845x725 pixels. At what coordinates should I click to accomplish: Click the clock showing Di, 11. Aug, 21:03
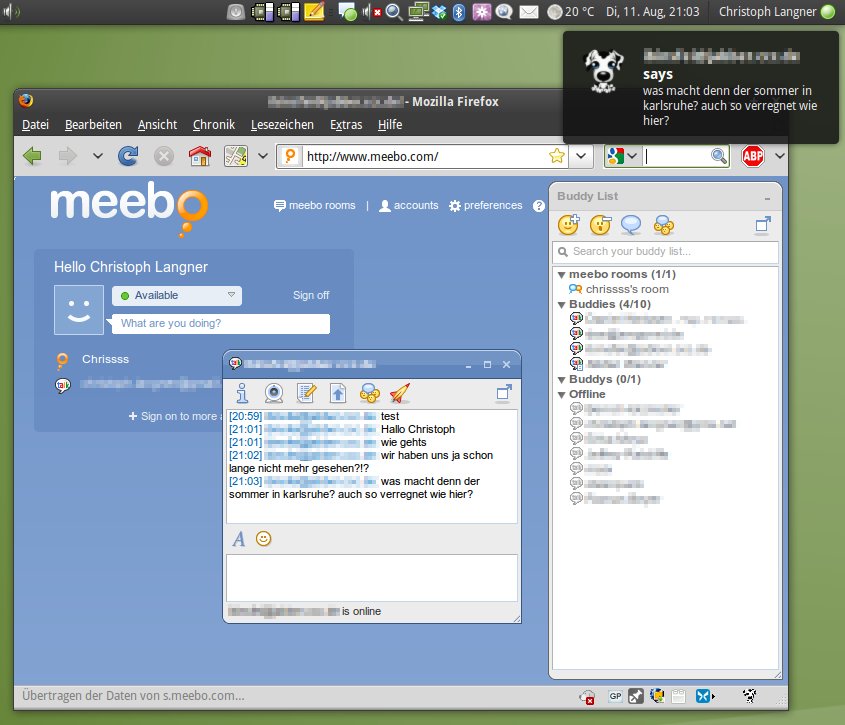click(x=653, y=12)
